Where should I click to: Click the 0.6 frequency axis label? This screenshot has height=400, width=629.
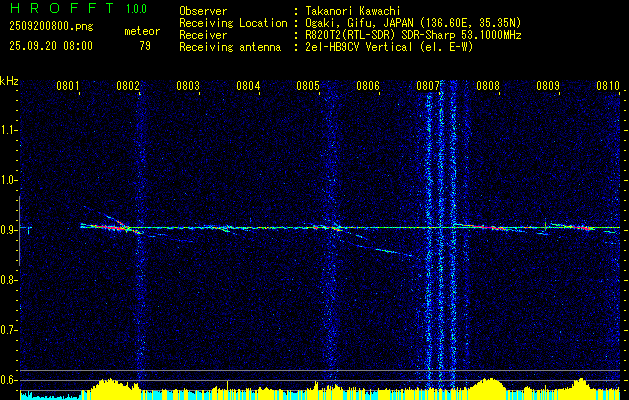(x=8, y=380)
